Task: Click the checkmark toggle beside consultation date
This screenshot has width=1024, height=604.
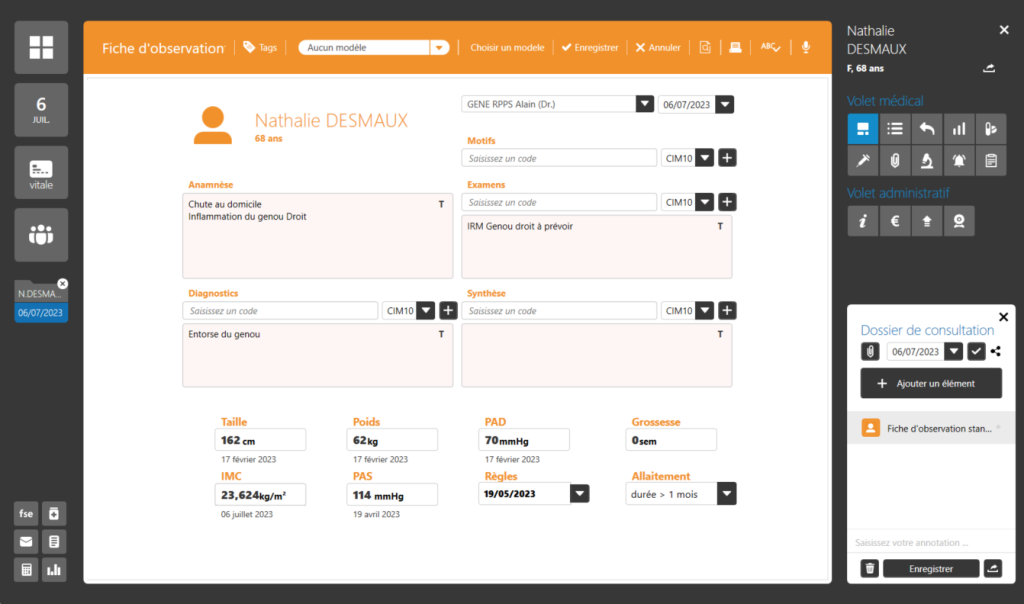Action: (977, 352)
